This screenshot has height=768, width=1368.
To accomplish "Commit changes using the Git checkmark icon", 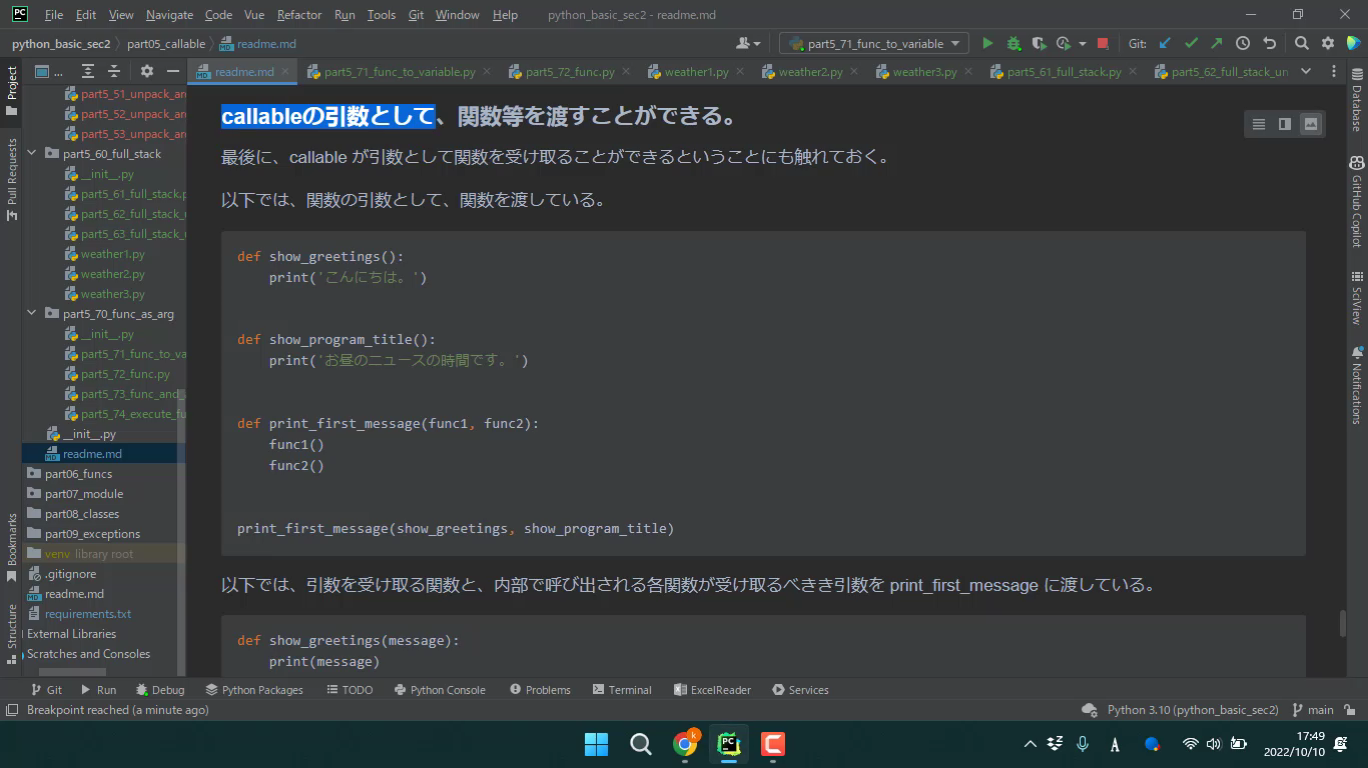I will pos(1190,43).
